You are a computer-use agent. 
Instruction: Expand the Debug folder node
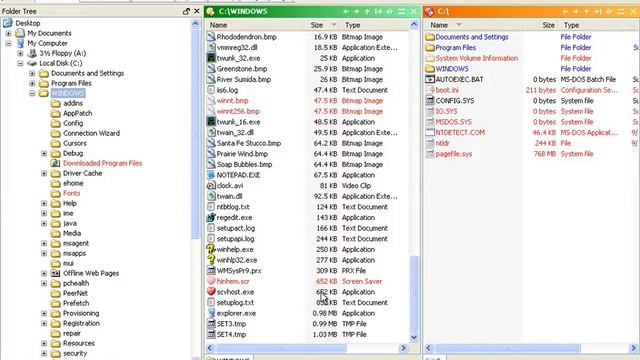point(44,153)
